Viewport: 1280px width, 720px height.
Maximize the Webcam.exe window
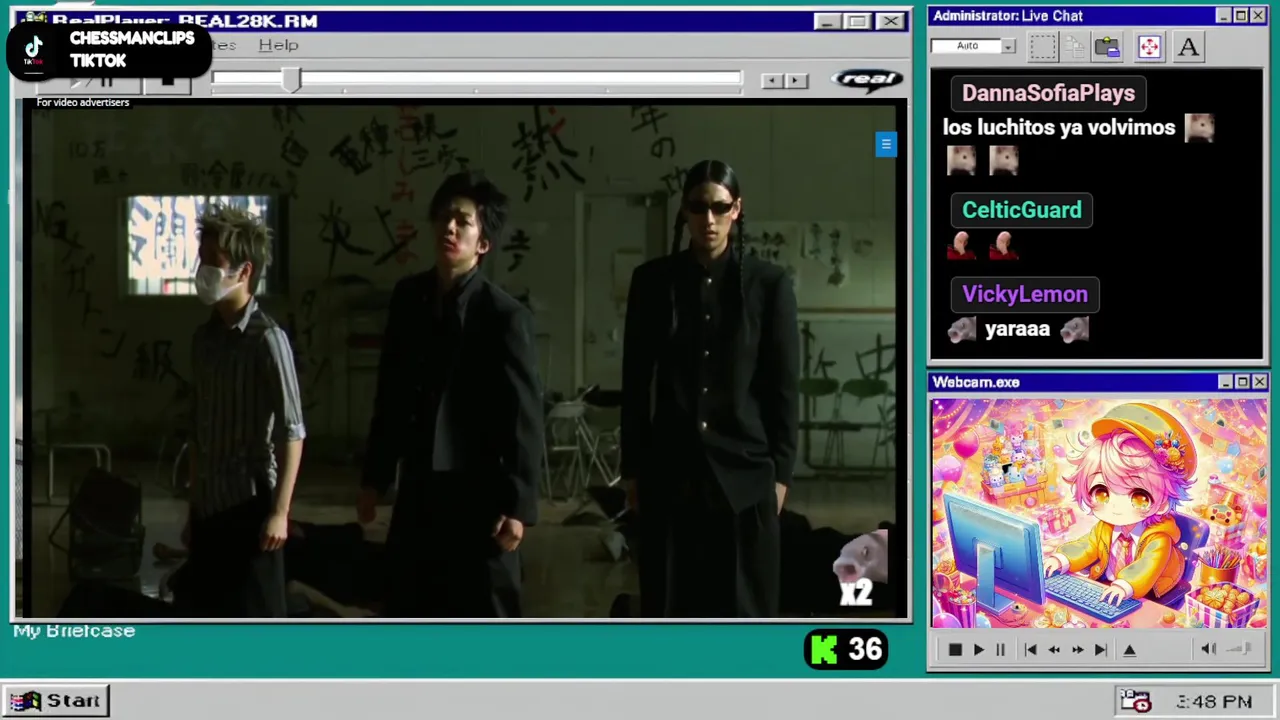[x=1242, y=382]
